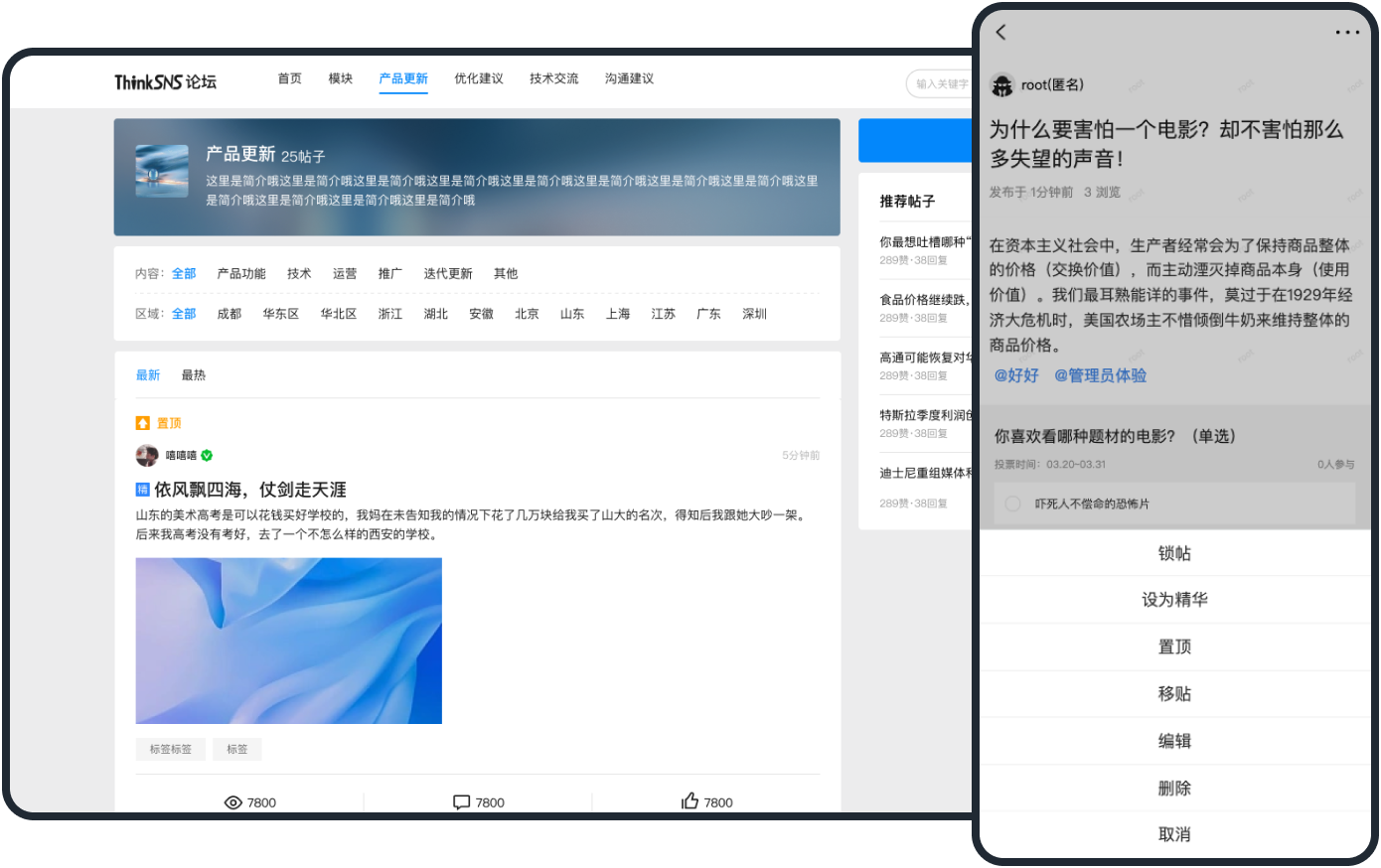Image resolution: width=1381 pixels, height=868 pixels.
Task: Click root(匿名) avatar in mobile post
Action: [1001, 85]
